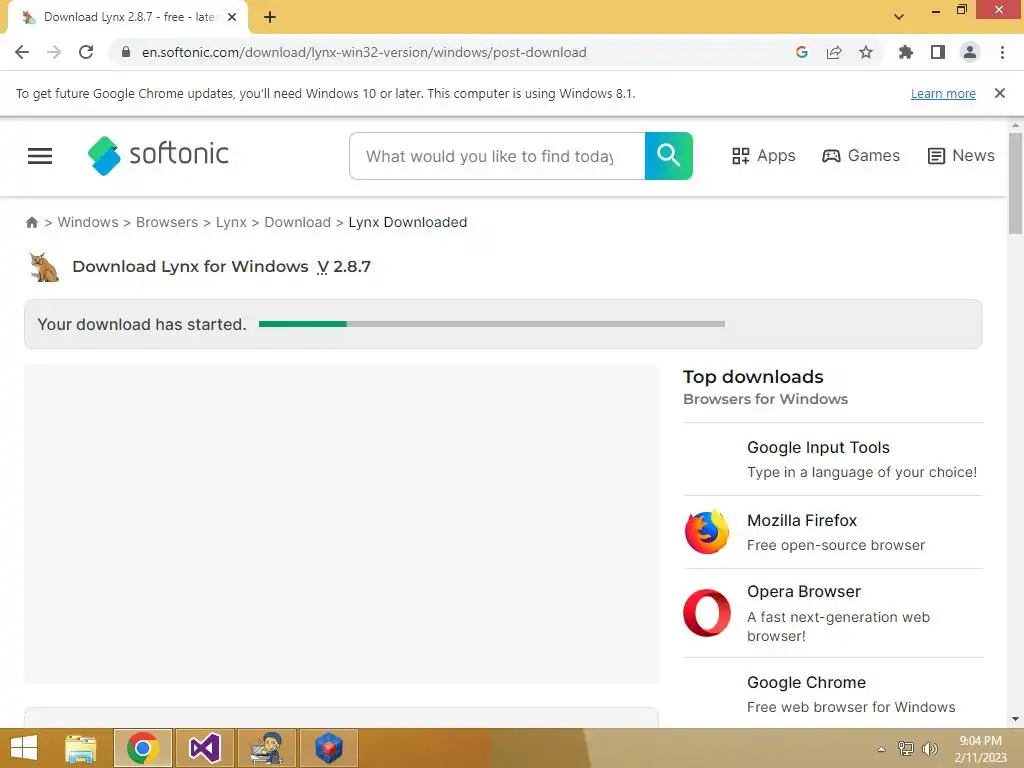1024x768 pixels.
Task: Submit search with the magnifier button
Action: 669,156
